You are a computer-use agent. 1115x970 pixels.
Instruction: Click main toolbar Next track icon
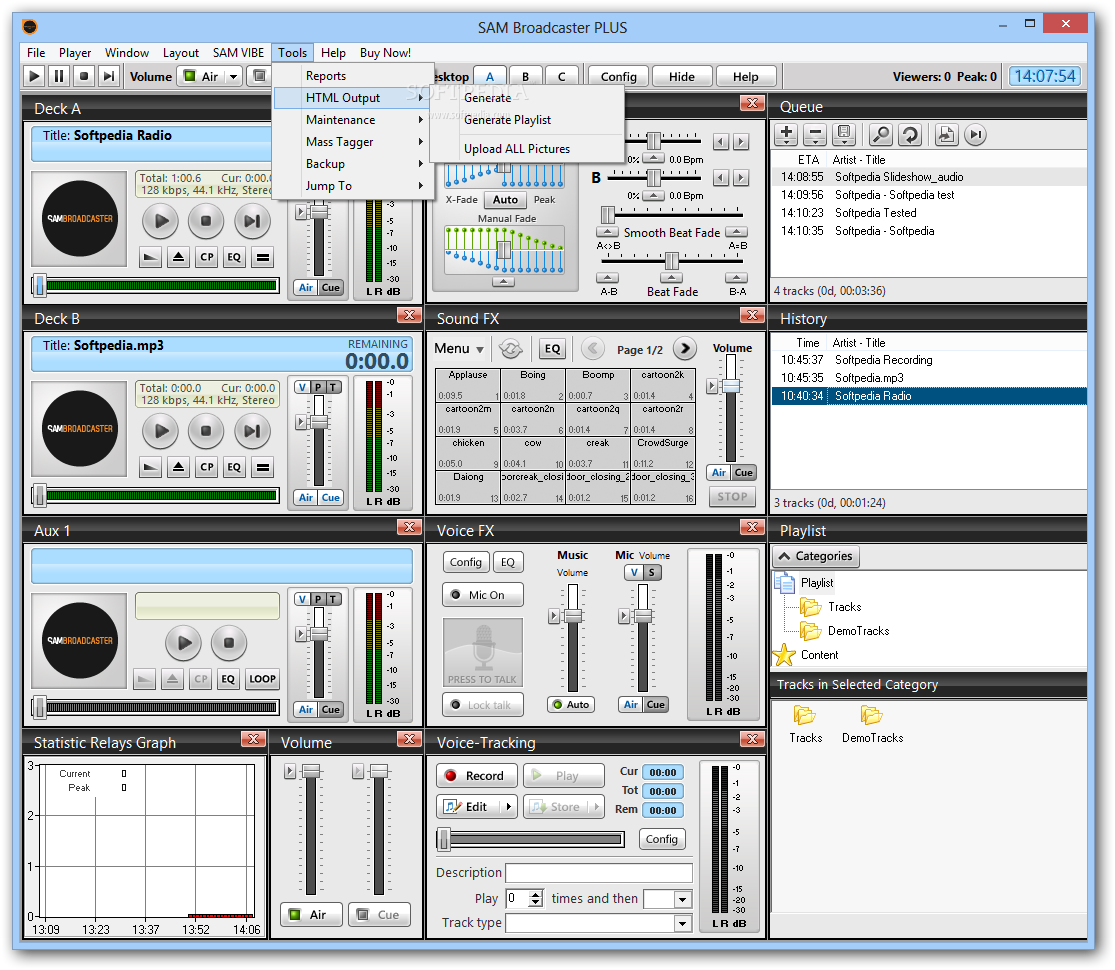coord(109,75)
